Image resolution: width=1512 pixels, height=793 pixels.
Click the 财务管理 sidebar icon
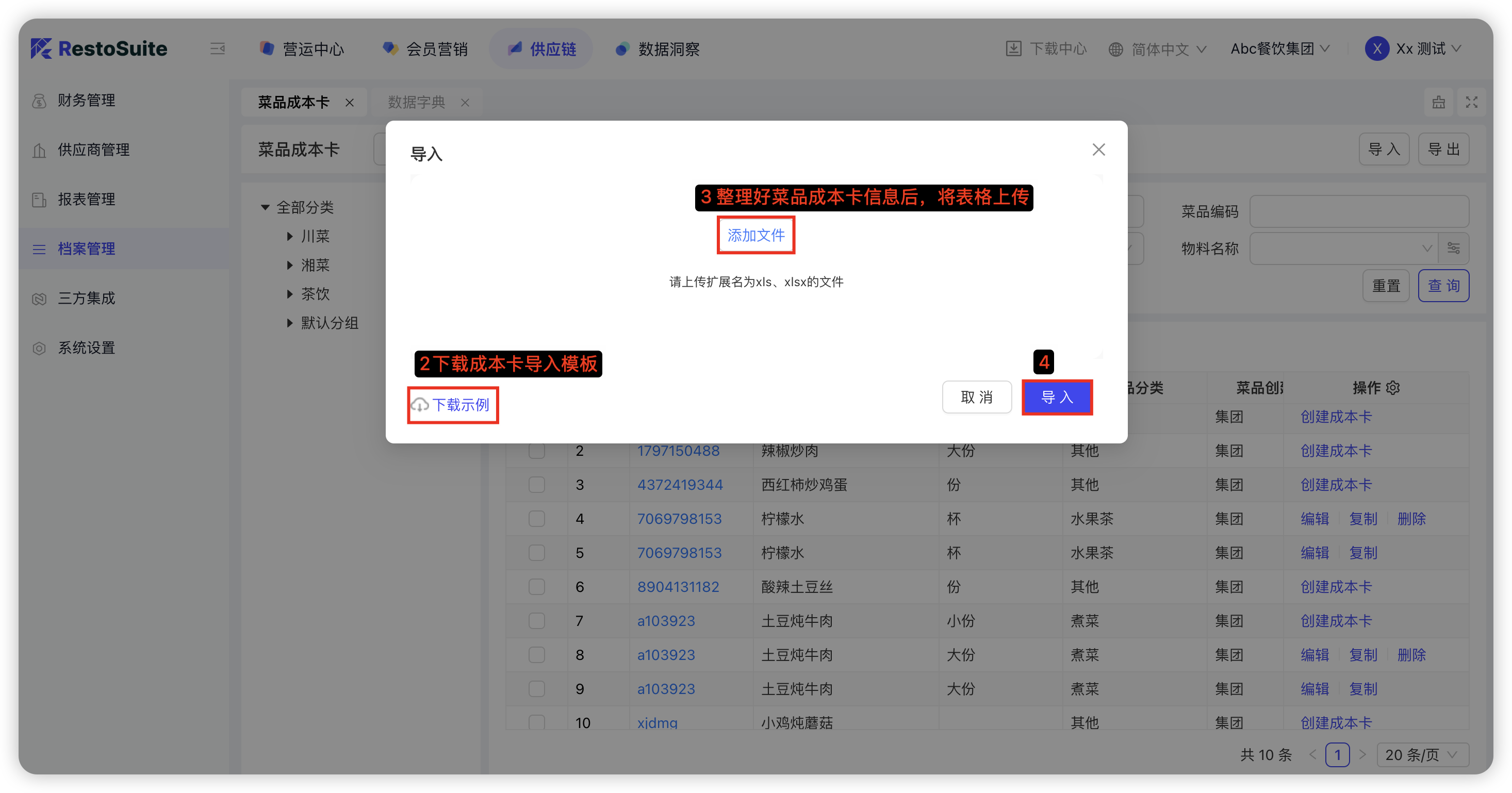tap(39, 101)
